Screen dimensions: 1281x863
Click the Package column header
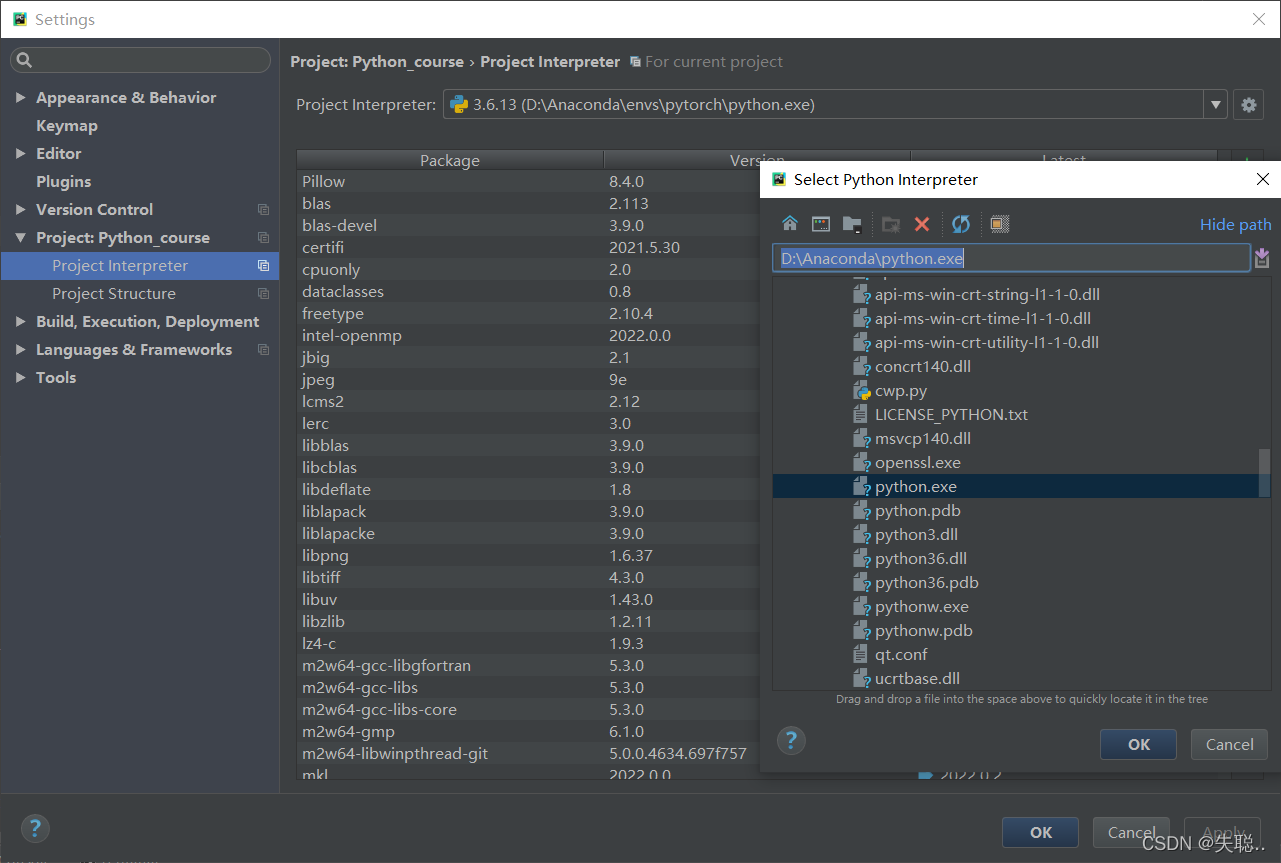pos(450,160)
